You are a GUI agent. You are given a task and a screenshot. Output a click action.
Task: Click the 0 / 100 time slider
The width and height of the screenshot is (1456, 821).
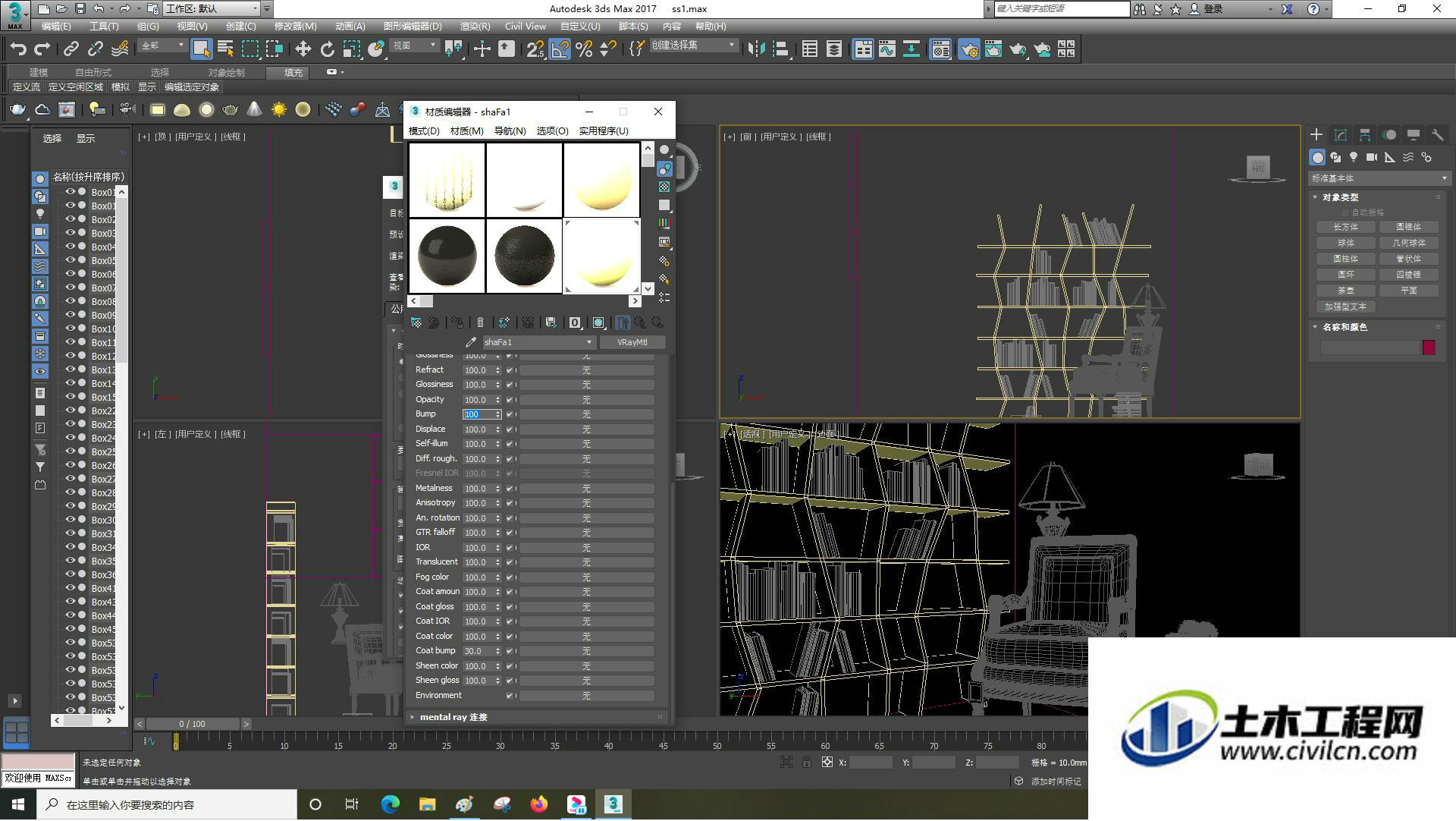[193, 724]
